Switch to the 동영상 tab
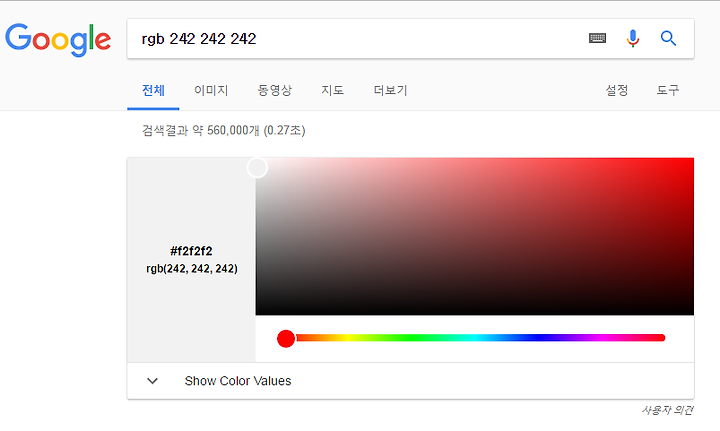The width and height of the screenshot is (720, 431). 275,90
